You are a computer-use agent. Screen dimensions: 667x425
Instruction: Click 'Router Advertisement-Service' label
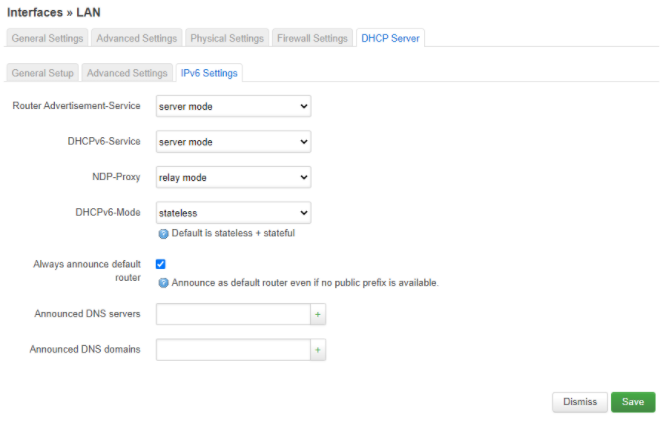pyautogui.click(x=76, y=106)
